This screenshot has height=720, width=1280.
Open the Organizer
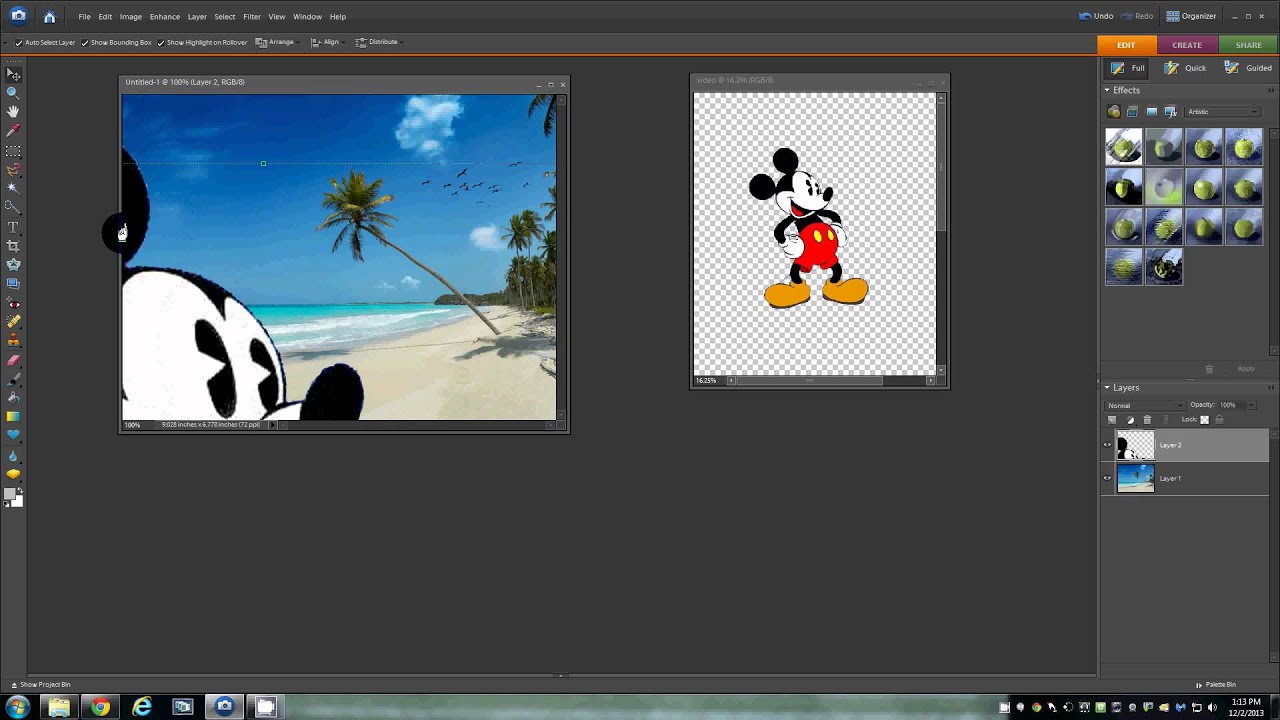[x=1191, y=16]
